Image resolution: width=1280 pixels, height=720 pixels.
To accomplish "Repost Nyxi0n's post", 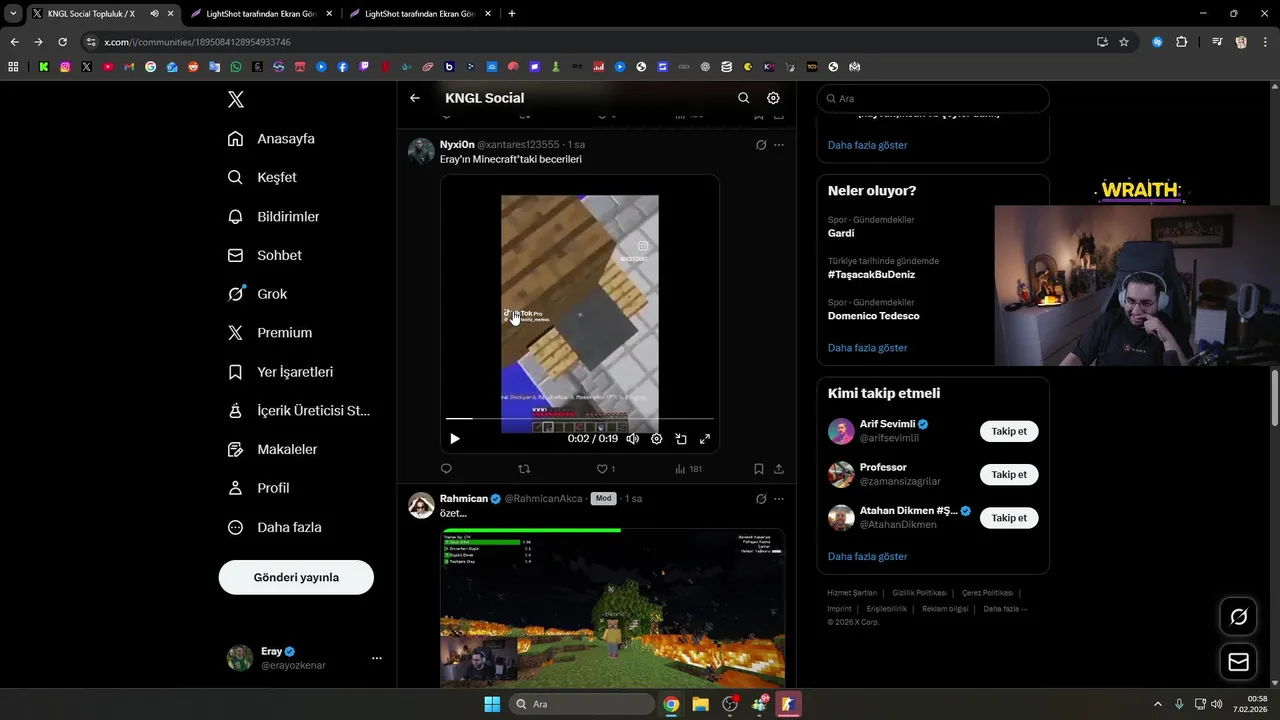I will (524, 468).
